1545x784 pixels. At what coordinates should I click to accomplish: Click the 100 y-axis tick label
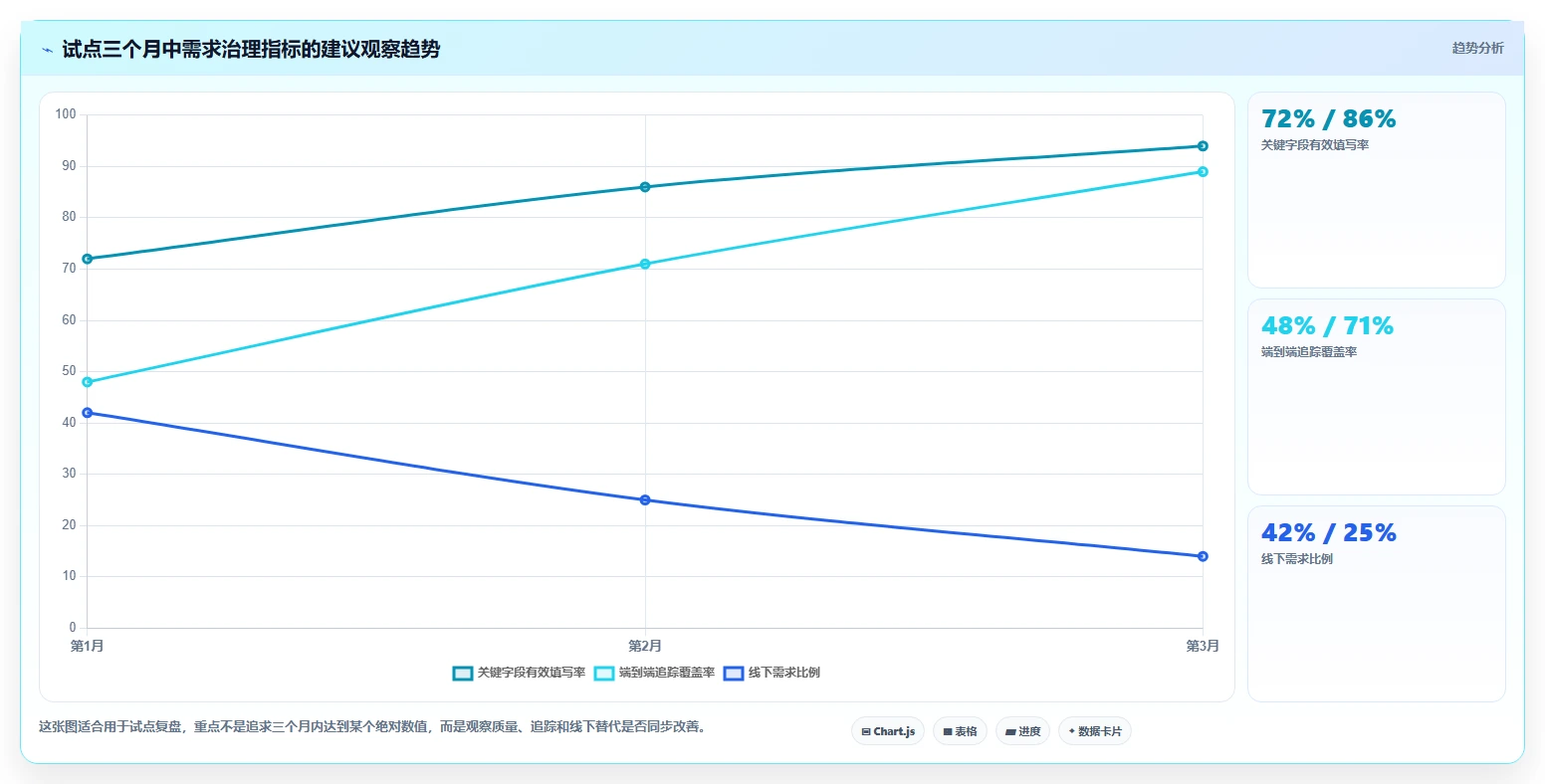[x=66, y=114]
